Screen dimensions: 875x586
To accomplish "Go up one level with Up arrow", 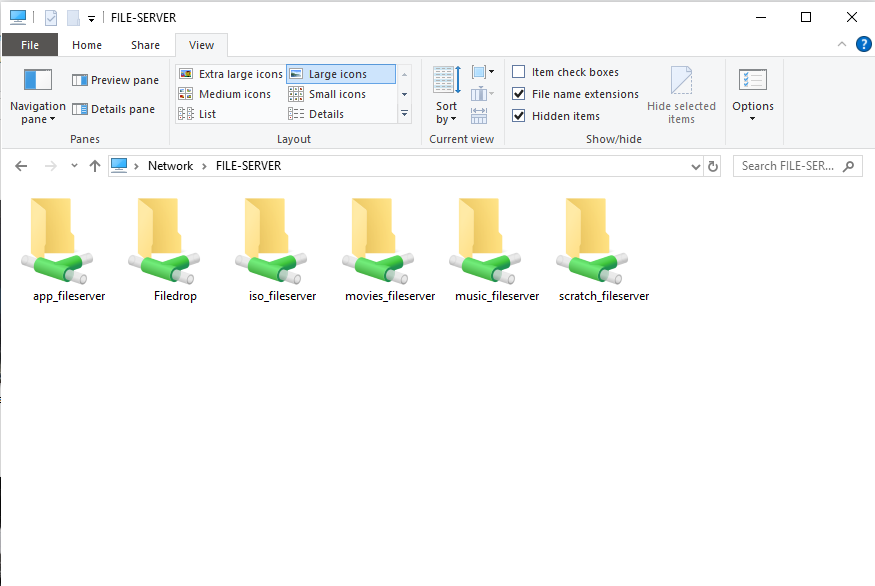I will coord(95,166).
